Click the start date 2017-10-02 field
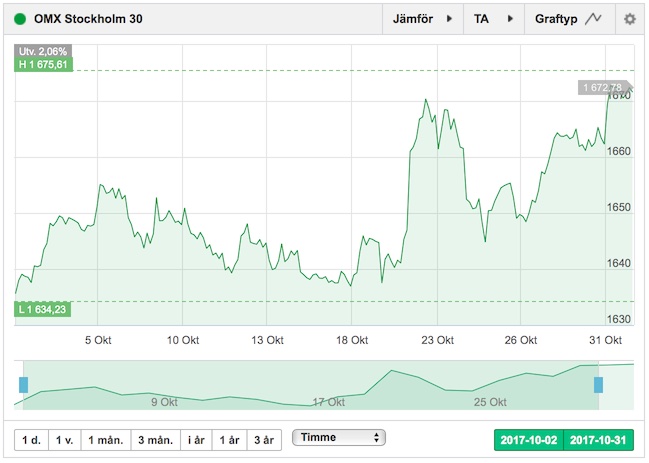Image resolution: width=649 pixels, height=463 pixels. click(529, 440)
